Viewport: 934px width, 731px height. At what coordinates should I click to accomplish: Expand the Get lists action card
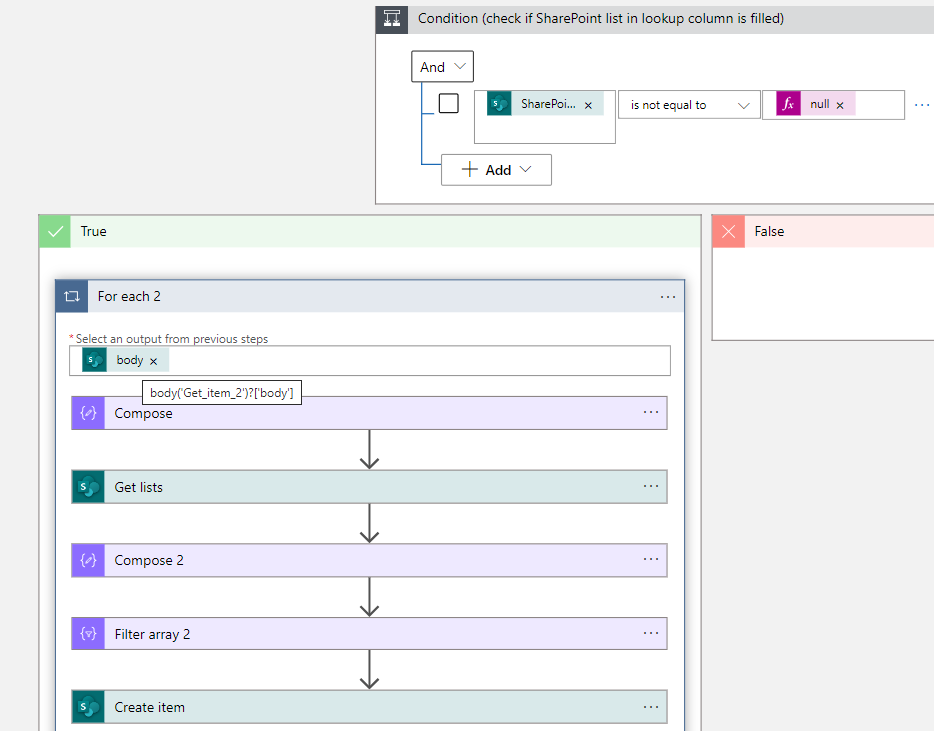tap(369, 487)
